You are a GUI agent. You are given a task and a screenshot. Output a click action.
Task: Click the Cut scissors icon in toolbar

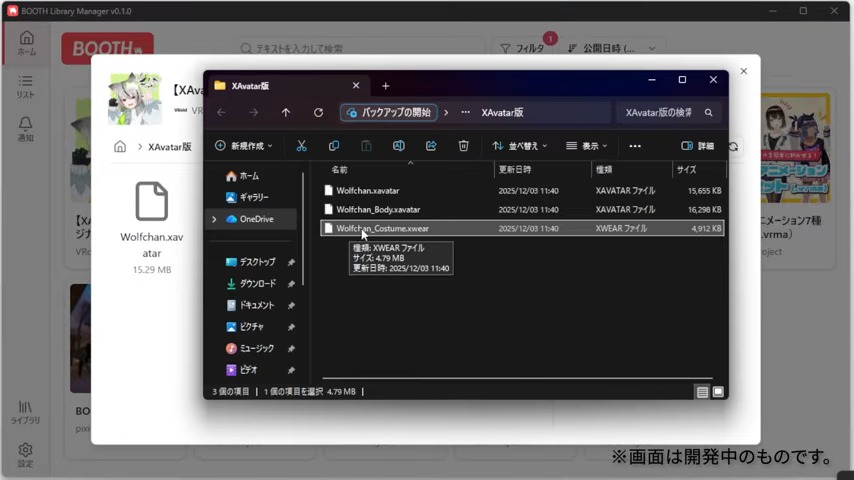pos(301,146)
